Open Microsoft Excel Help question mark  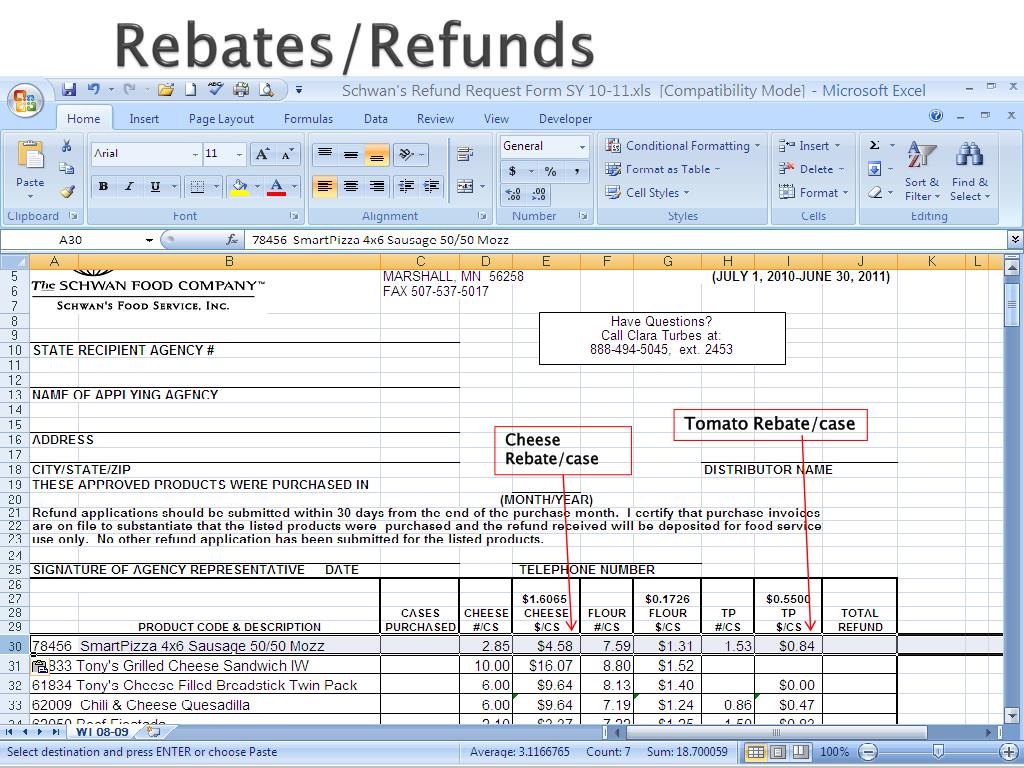click(936, 116)
